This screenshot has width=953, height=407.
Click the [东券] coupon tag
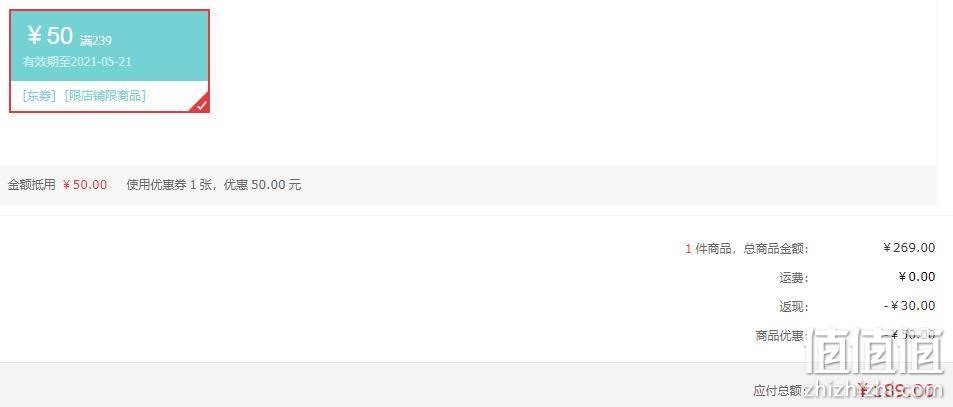39,96
